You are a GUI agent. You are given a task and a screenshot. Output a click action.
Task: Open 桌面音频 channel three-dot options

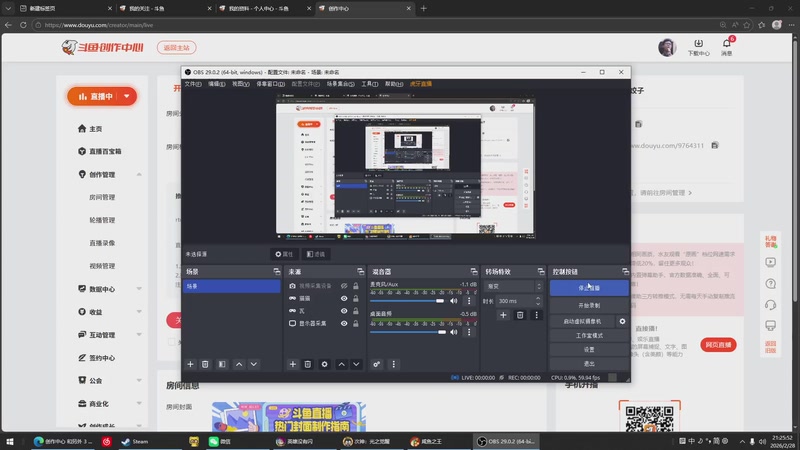(469, 332)
